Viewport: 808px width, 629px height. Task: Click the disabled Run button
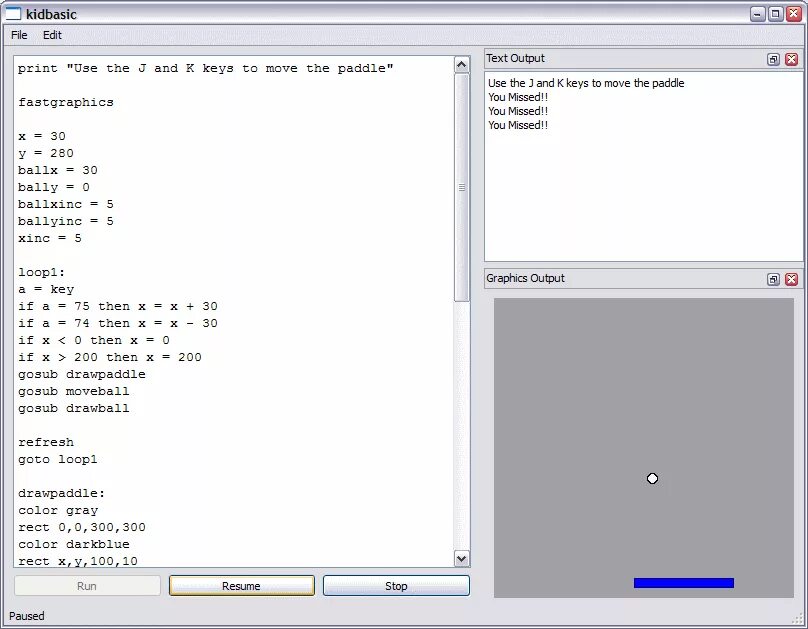tap(87, 586)
